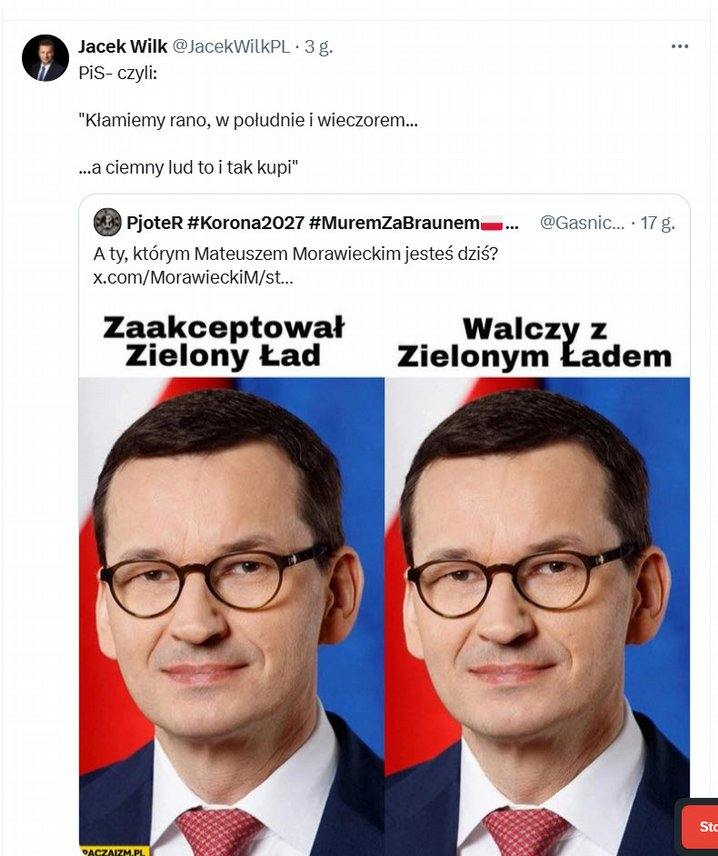Open the three-dot more options menu

[680, 46]
